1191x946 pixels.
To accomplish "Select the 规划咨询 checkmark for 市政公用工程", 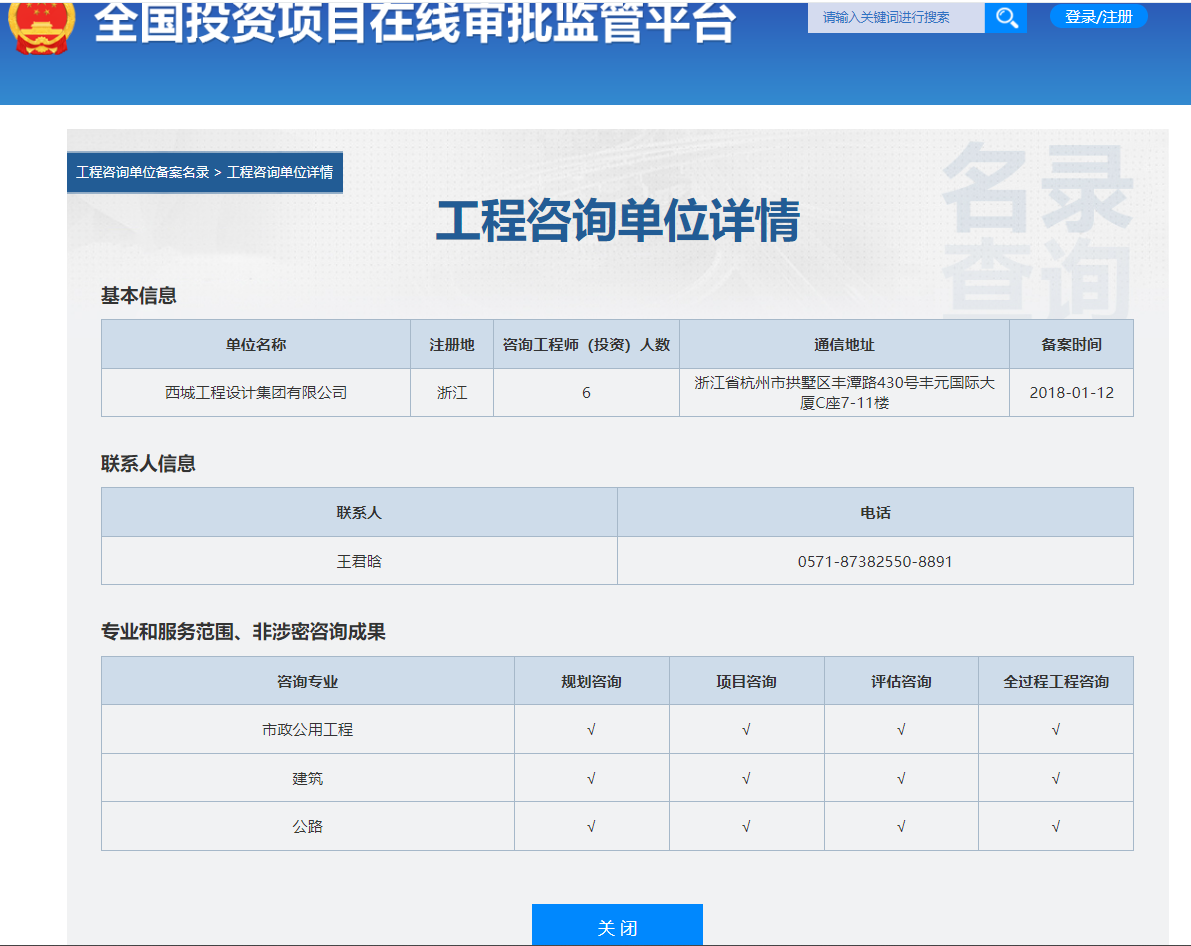I will tap(591, 729).
